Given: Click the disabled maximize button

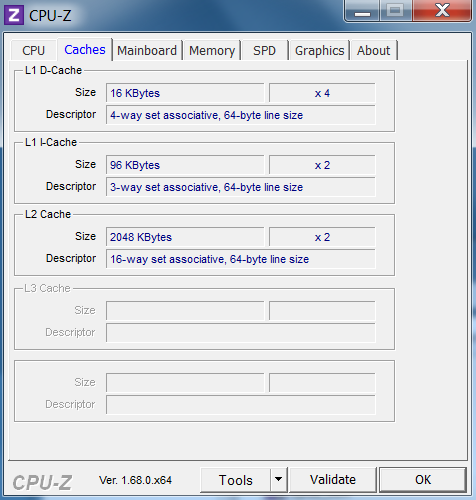Looking at the screenshot, I should click(x=396, y=11).
